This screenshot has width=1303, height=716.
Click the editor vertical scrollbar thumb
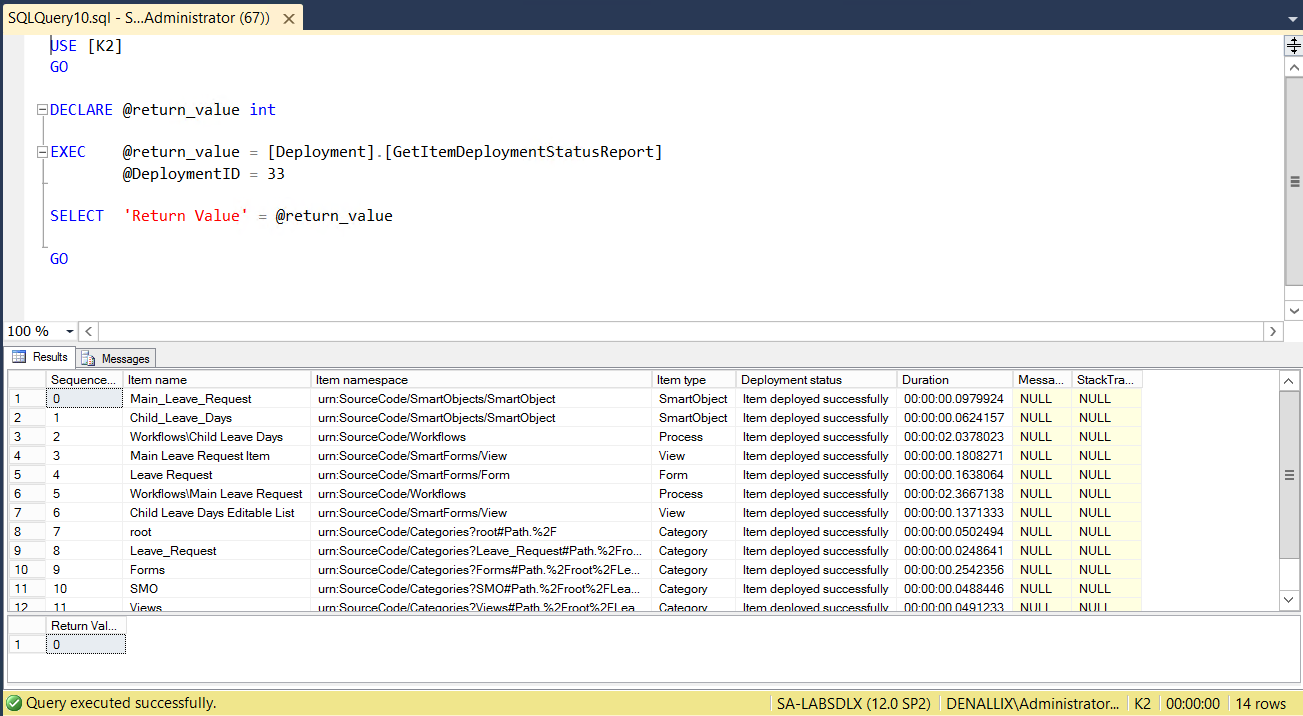click(1294, 181)
